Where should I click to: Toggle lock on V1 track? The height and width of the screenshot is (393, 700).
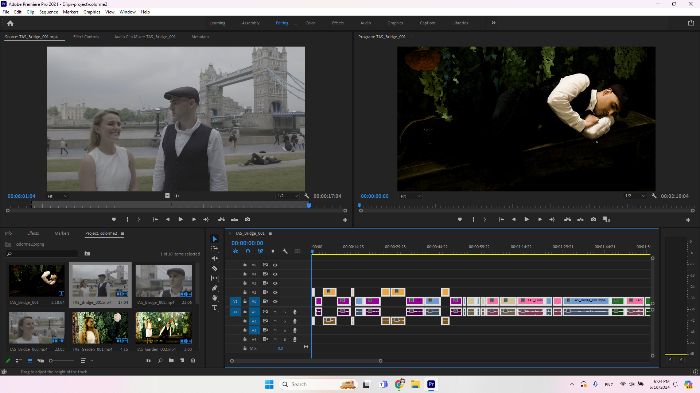245,301
